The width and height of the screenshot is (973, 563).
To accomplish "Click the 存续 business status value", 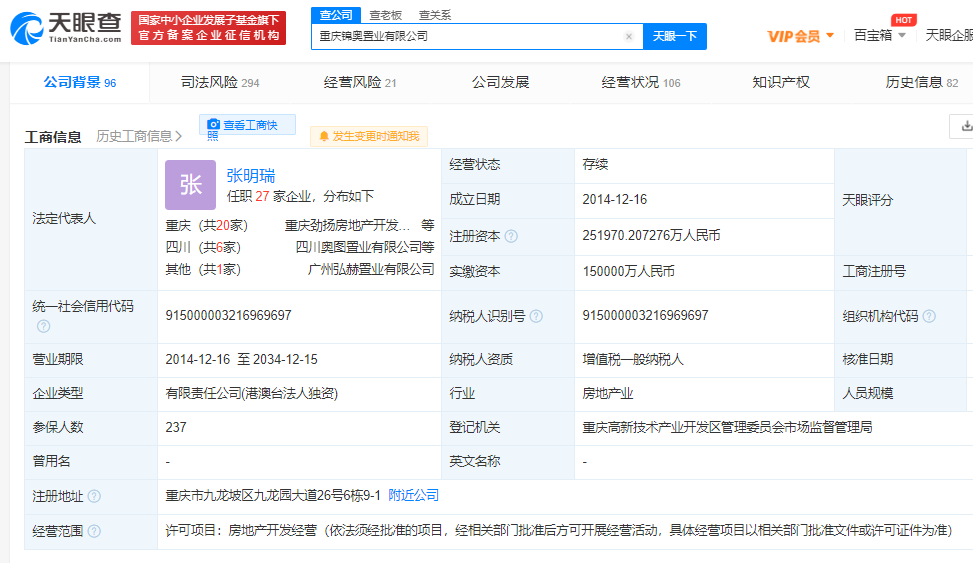I will tap(595, 164).
